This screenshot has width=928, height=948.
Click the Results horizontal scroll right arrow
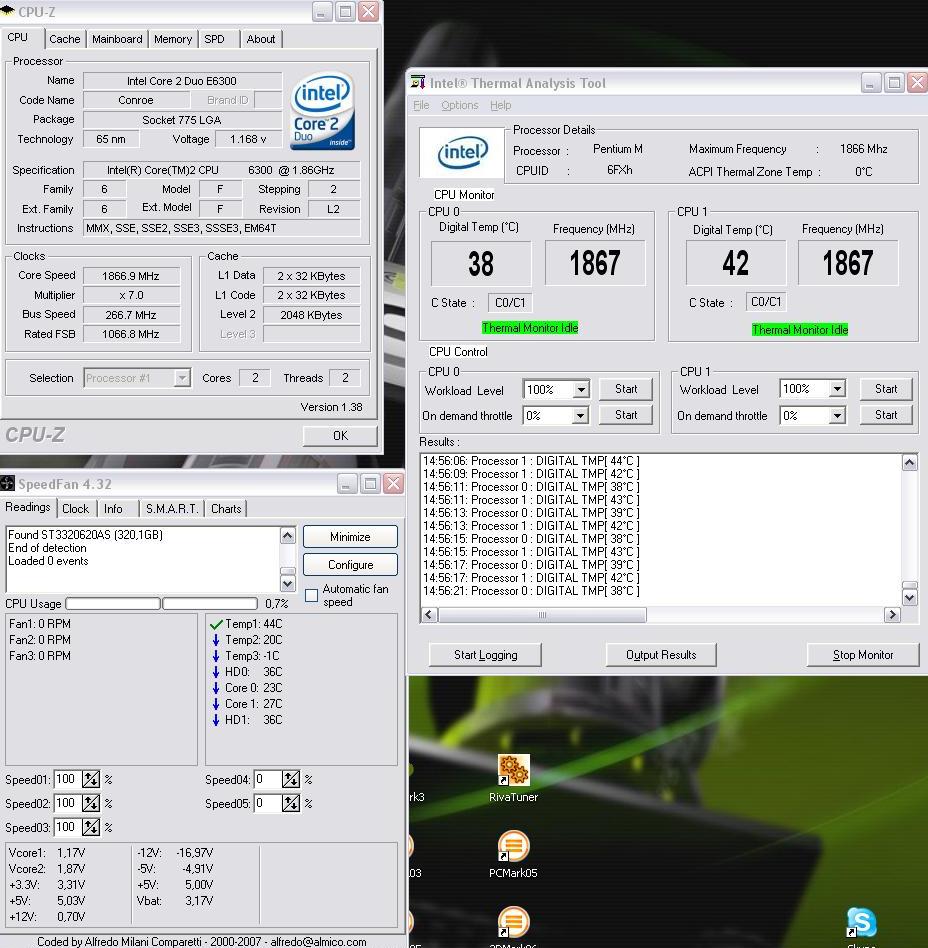892,615
